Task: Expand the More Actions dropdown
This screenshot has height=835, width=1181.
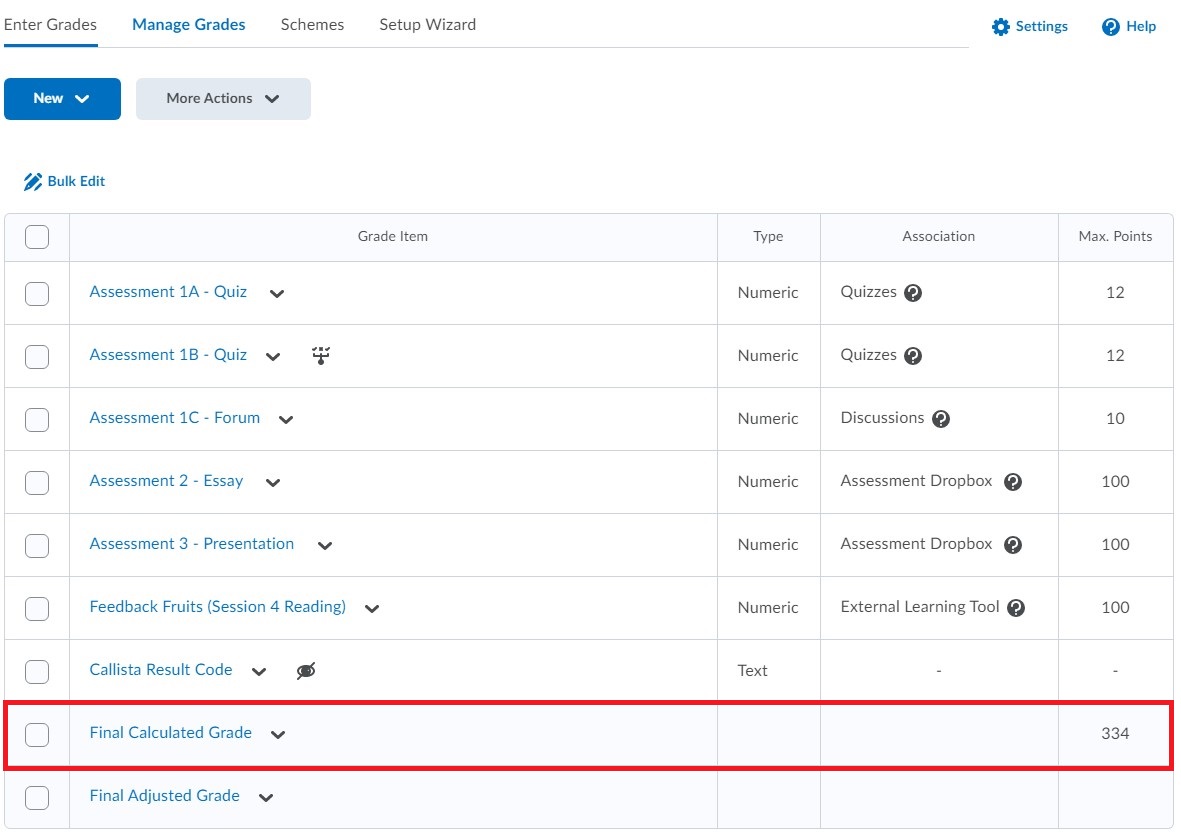Action: click(x=223, y=98)
